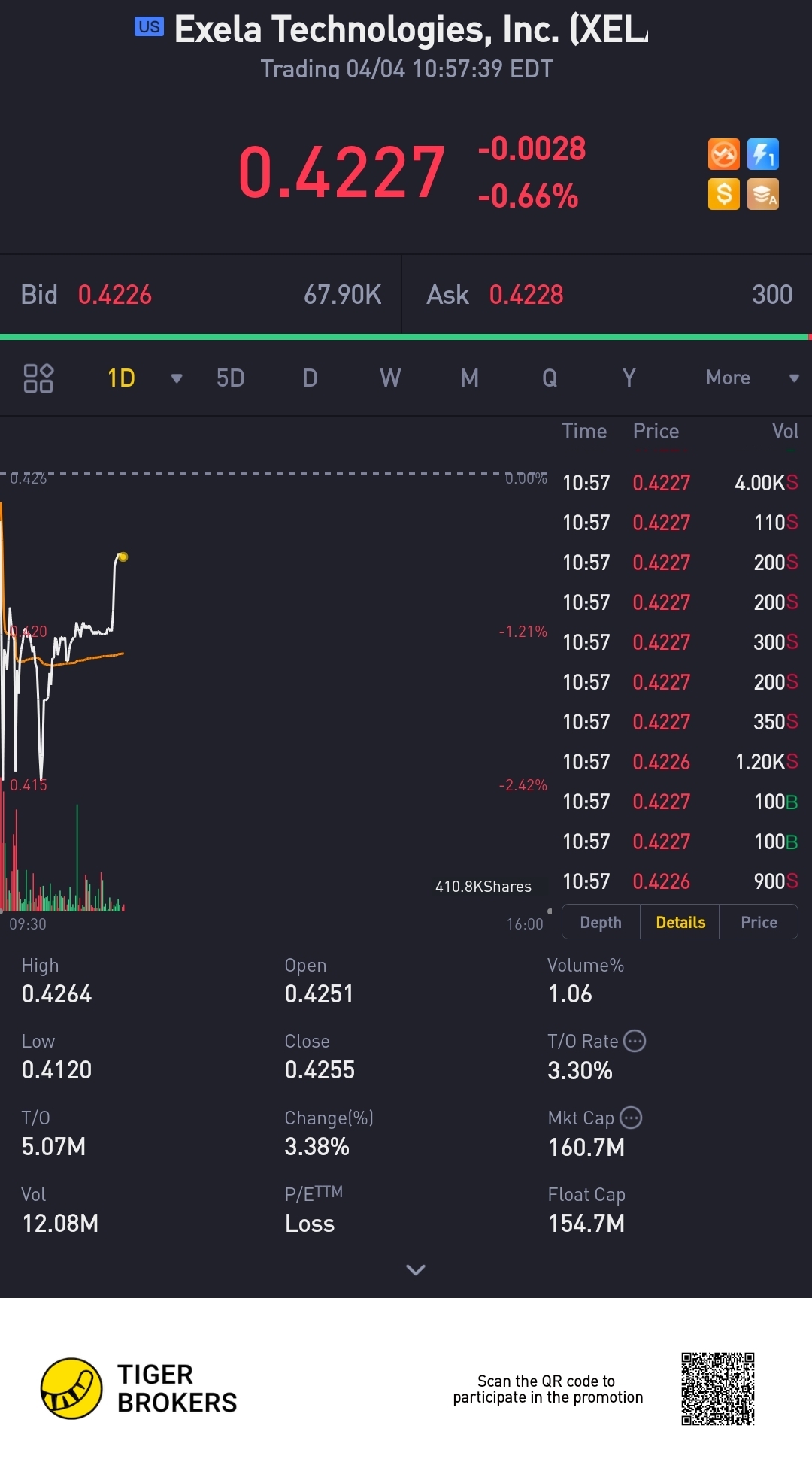The image size is (812, 1480).
Task: Tap the Time column header
Action: [x=584, y=431]
